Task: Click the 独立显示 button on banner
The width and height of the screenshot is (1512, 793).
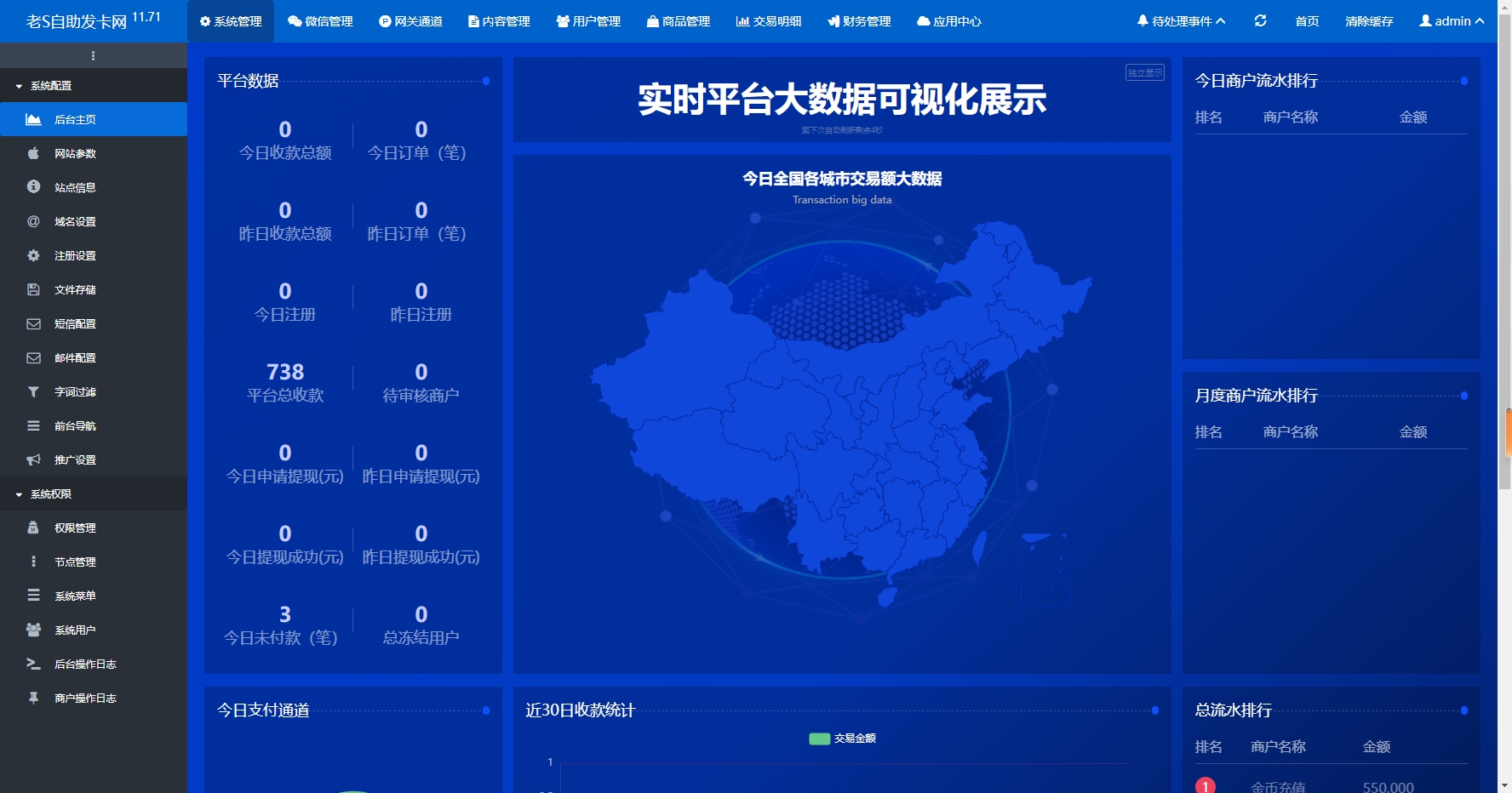Action: click(1145, 72)
